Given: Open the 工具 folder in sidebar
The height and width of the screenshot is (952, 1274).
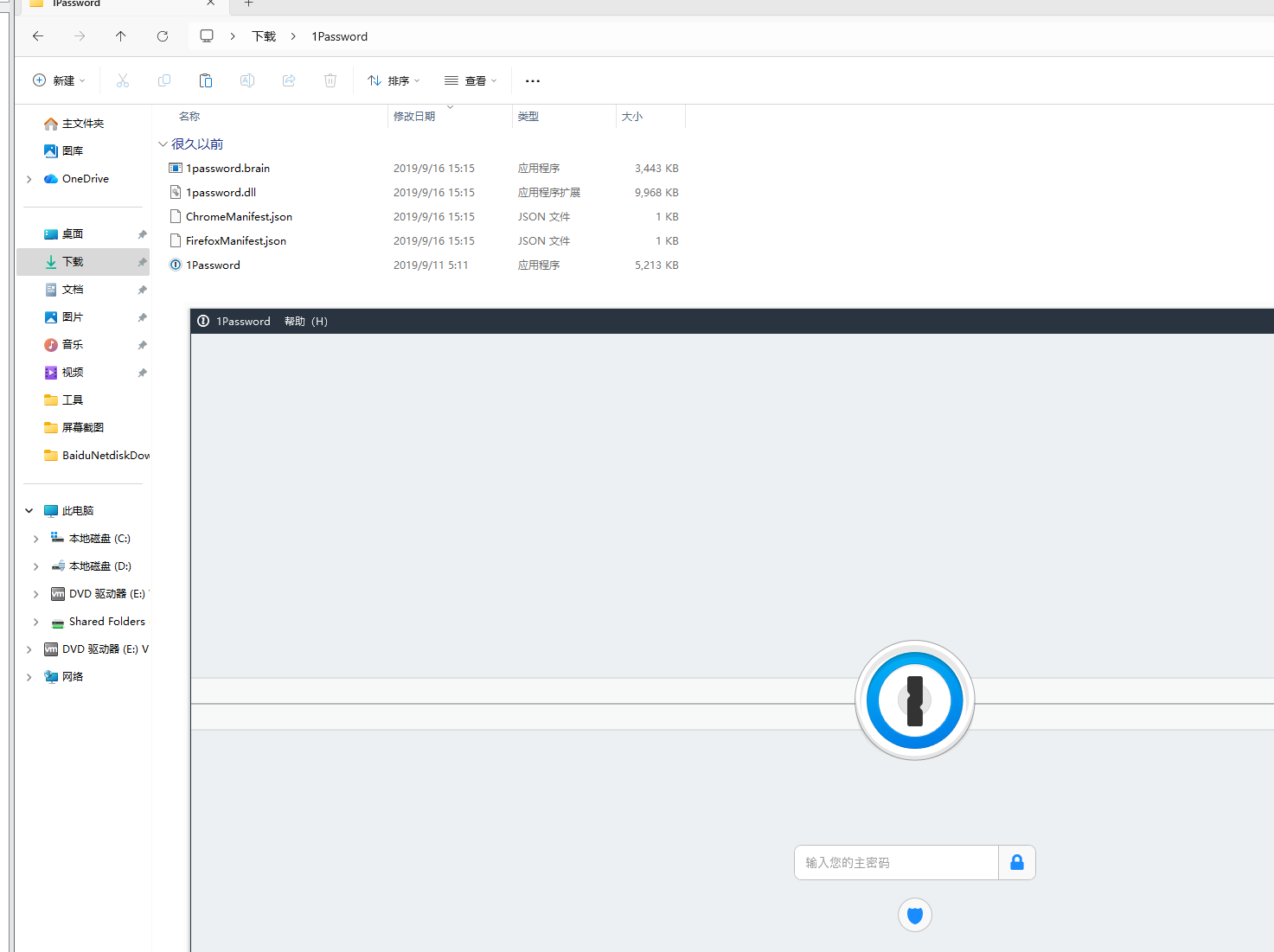Looking at the screenshot, I should tap(73, 400).
